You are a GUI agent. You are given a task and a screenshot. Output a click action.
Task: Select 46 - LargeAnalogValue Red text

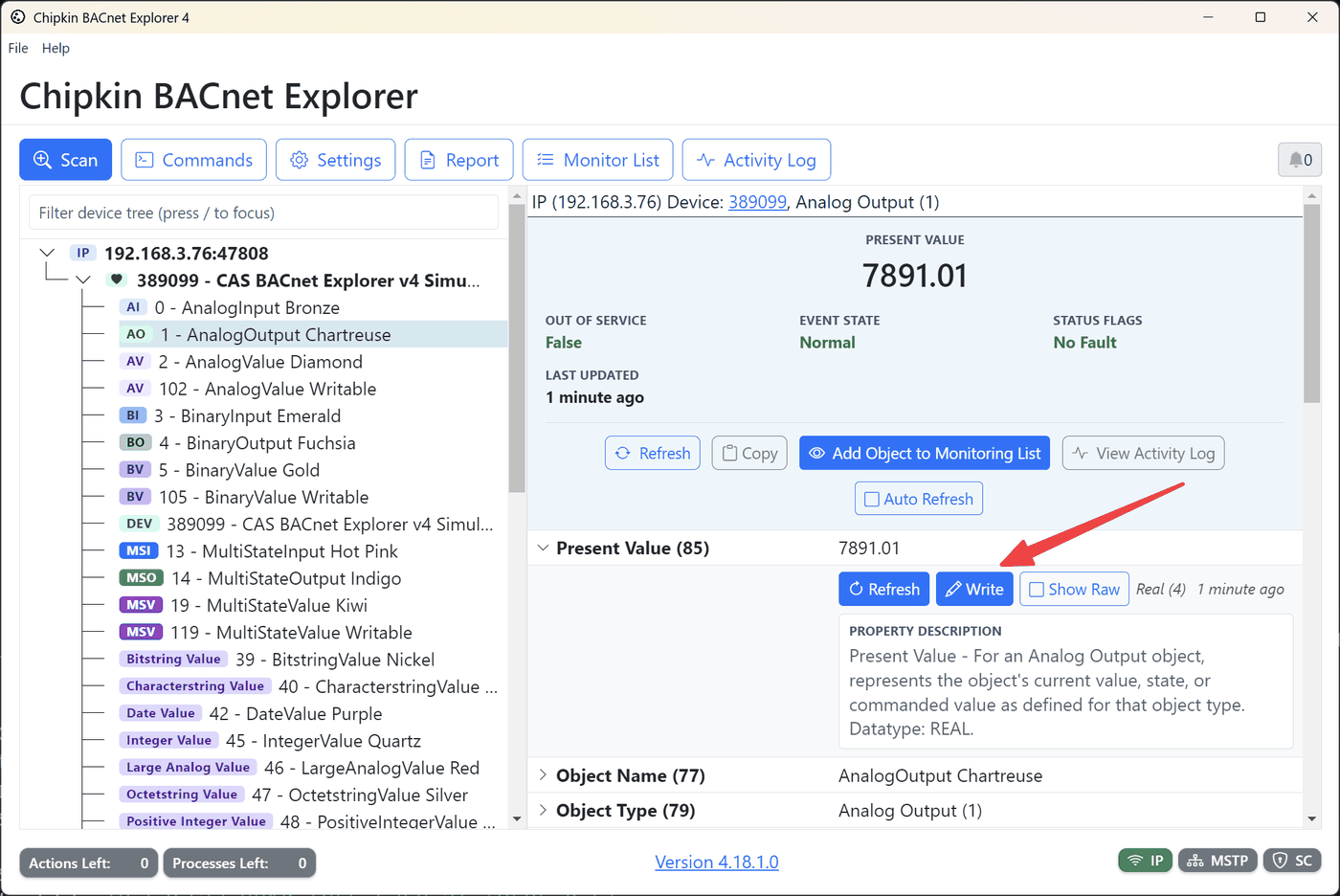[x=371, y=768]
